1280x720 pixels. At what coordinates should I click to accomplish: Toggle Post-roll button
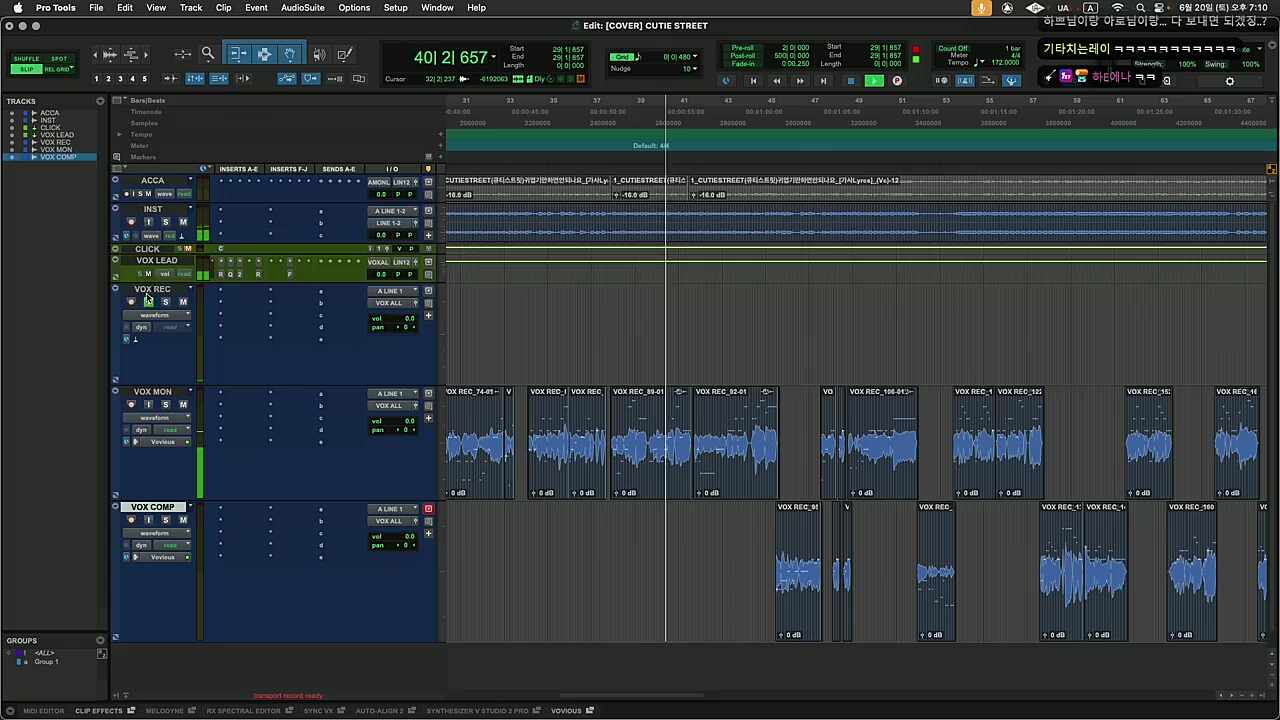tap(742, 55)
